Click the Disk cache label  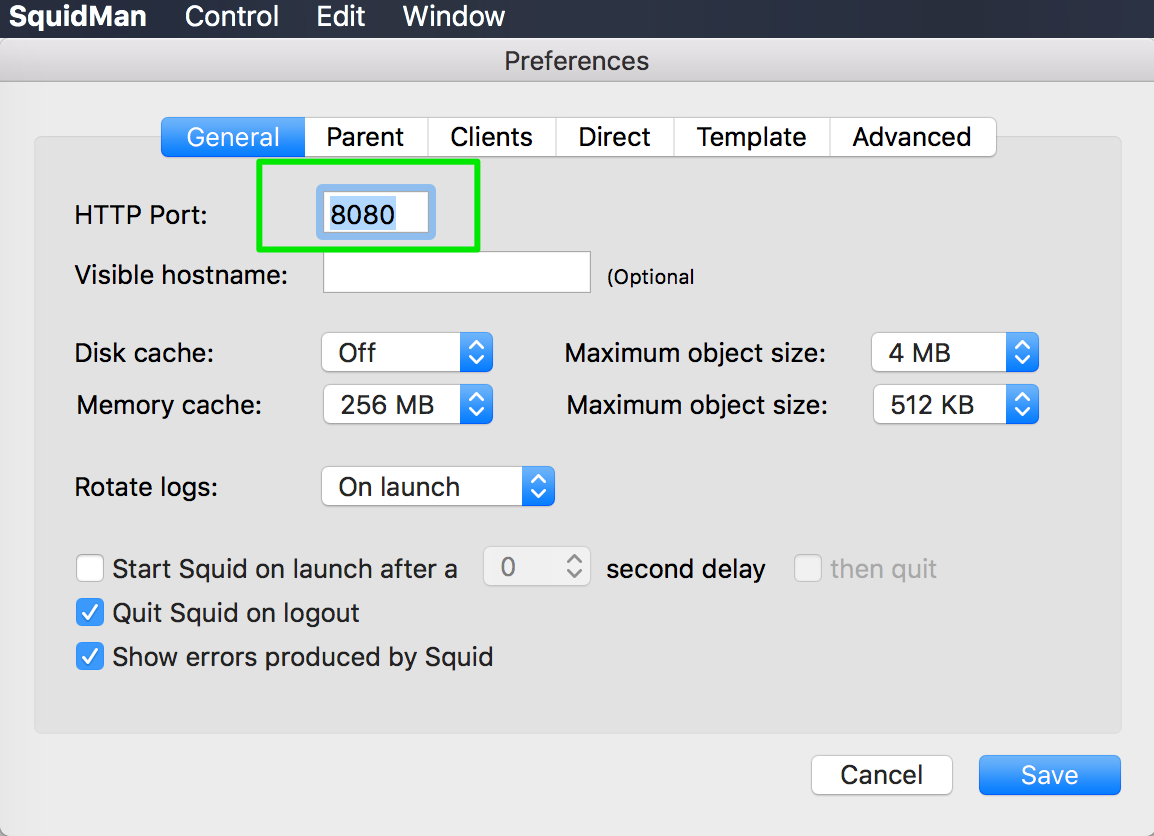[144, 353]
